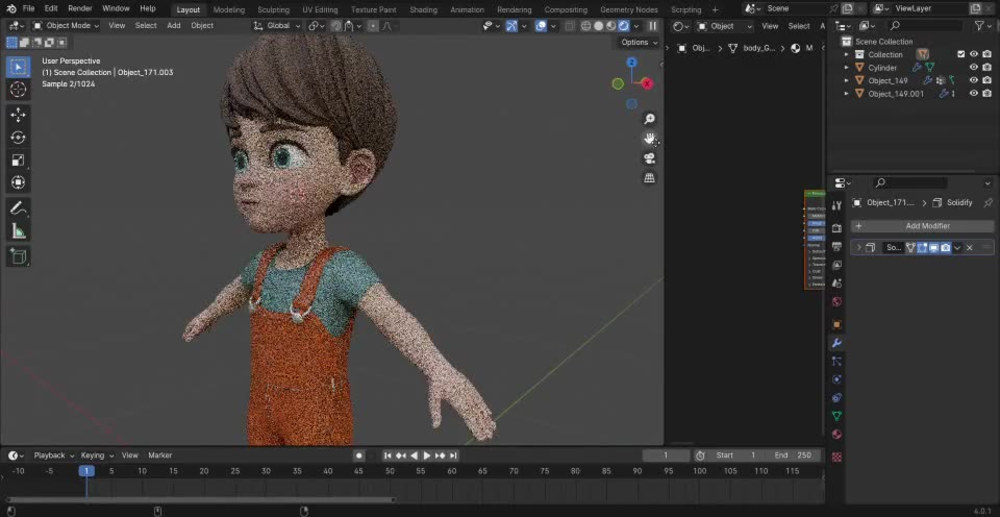1000x517 pixels.
Task: Open the Render properties tab
Action: click(837, 228)
